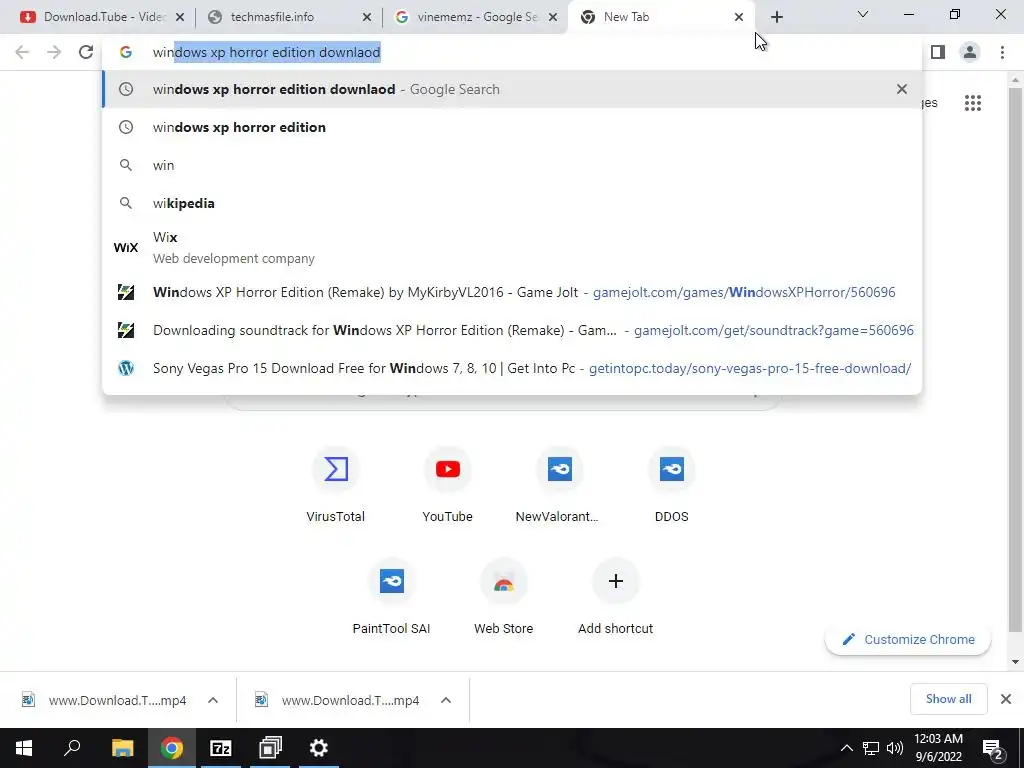Click the volume tray icon
The width and height of the screenshot is (1024, 768).
point(895,748)
